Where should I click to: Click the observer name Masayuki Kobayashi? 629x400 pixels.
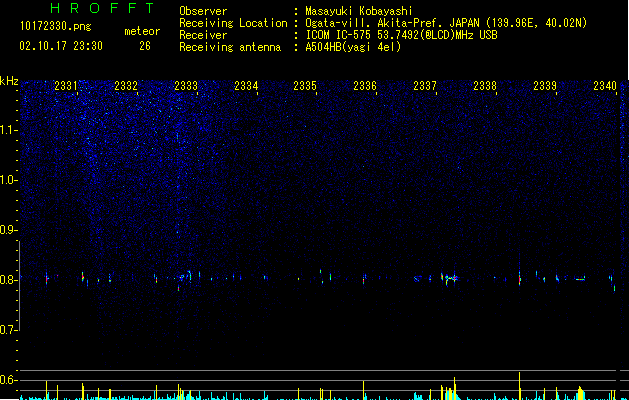point(359,11)
